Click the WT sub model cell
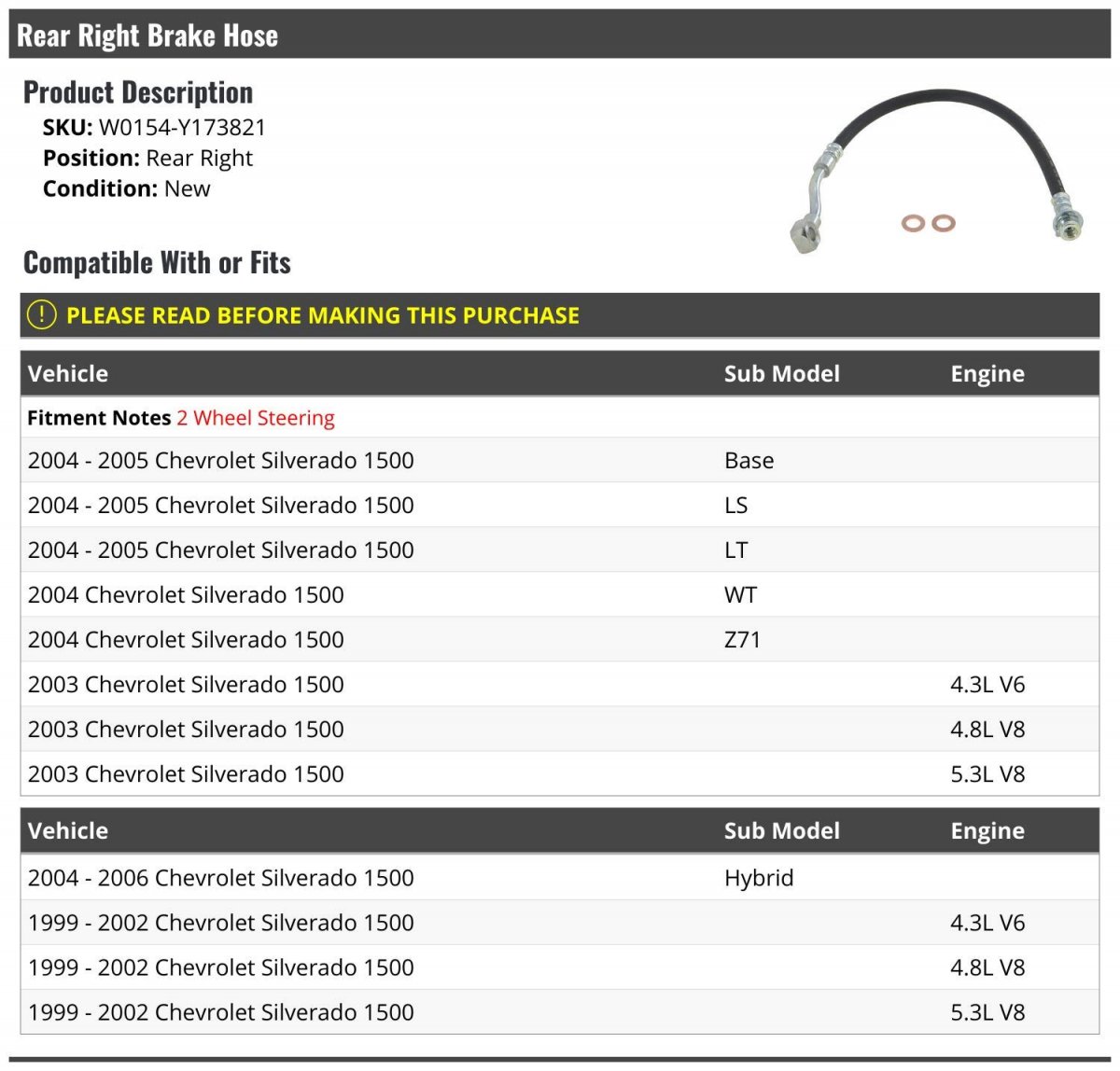Screen dimensions: 1120x1071 point(741,595)
